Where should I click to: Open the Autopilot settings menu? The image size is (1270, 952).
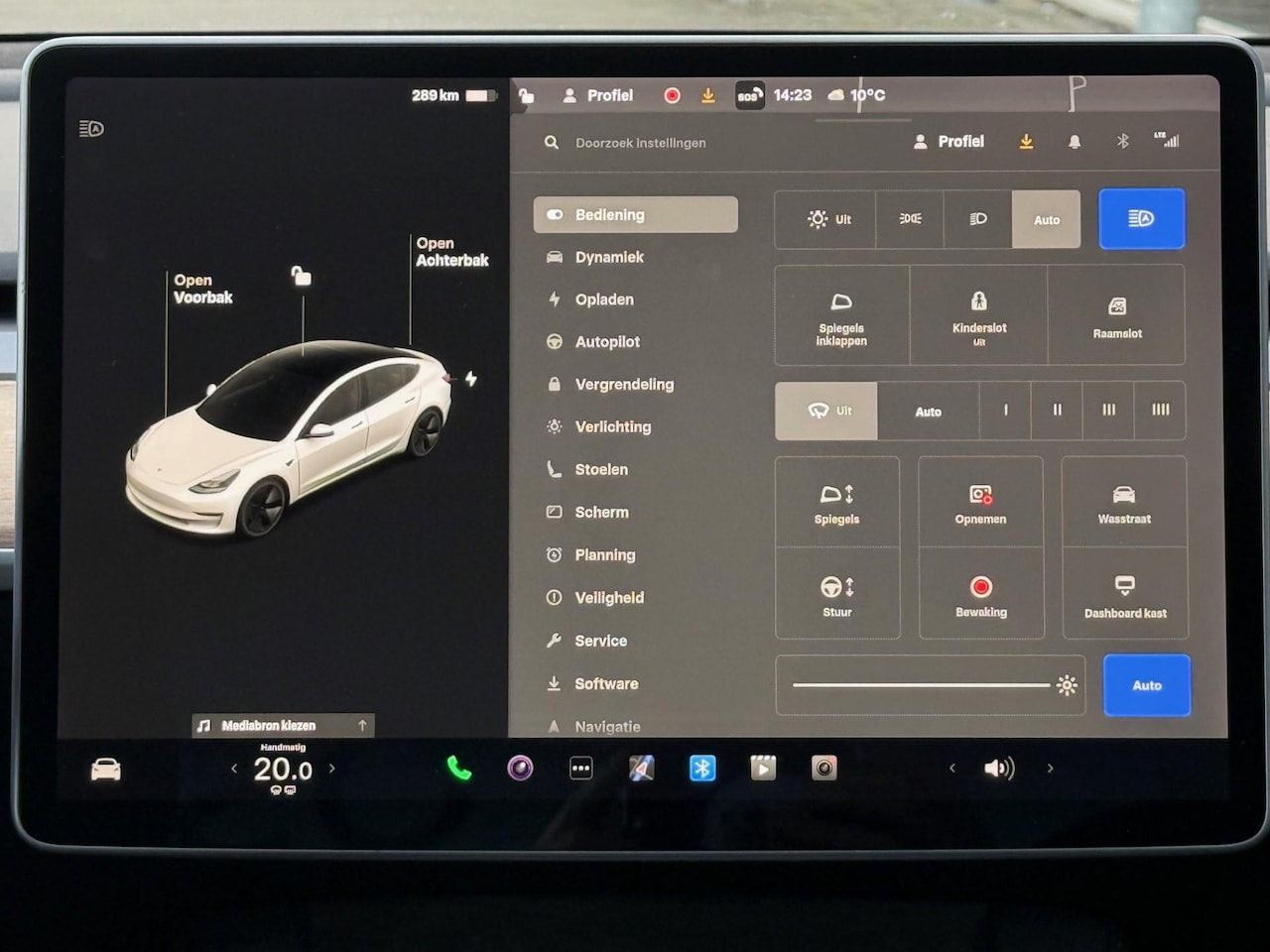(x=607, y=342)
